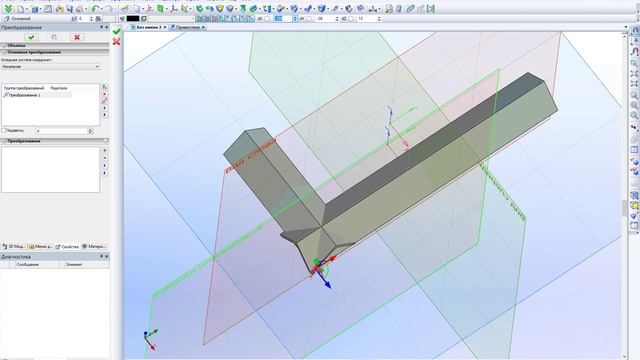This screenshot has width=640, height=360.
Task: Toggle the rightmost checkbox in the properties toolbar
Action: click(x=351, y=19)
